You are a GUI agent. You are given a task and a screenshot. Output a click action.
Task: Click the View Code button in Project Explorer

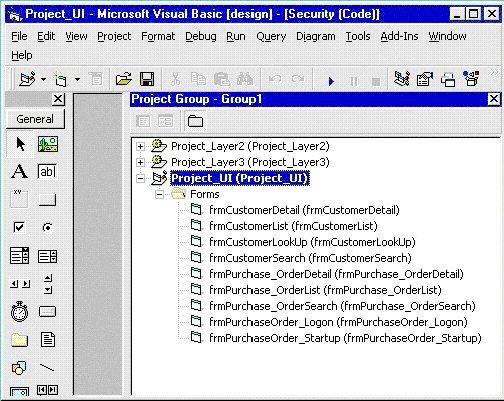[143, 121]
